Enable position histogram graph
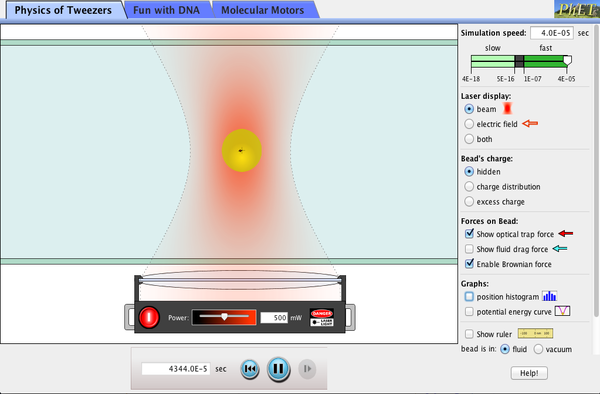 pyautogui.click(x=469, y=296)
